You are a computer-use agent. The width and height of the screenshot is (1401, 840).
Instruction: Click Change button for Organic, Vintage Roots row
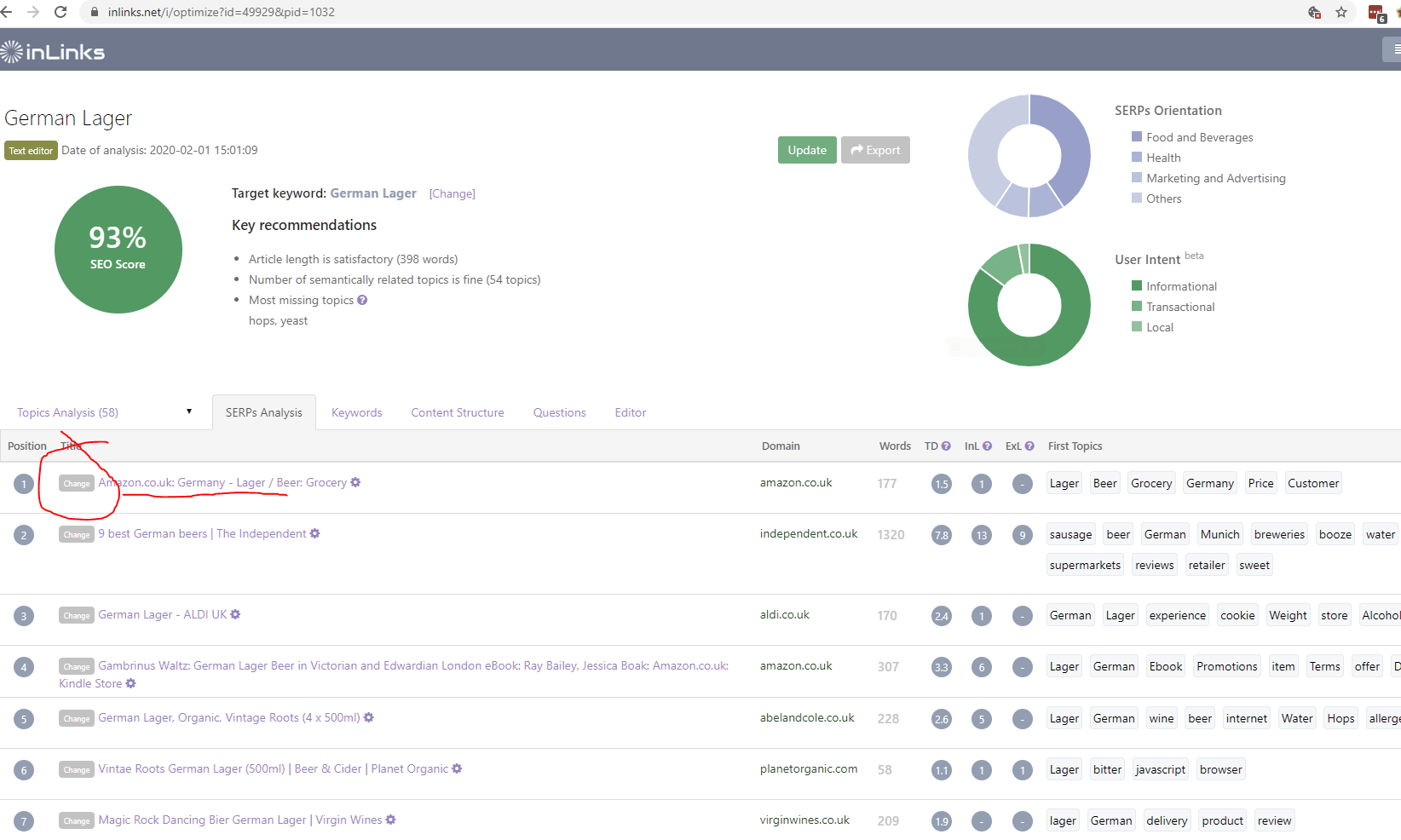point(77,718)
